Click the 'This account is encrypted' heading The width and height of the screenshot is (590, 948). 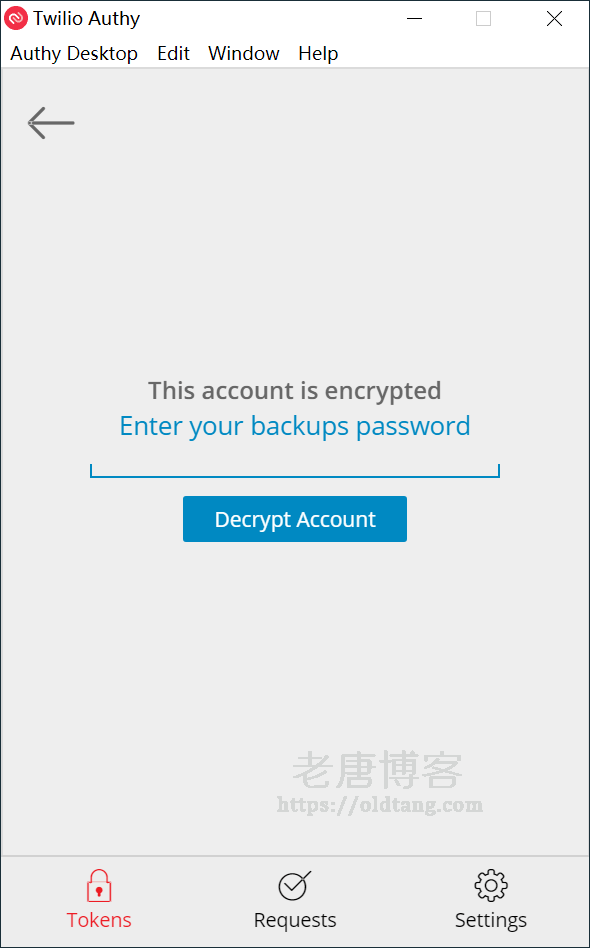[x=295, y=391]
